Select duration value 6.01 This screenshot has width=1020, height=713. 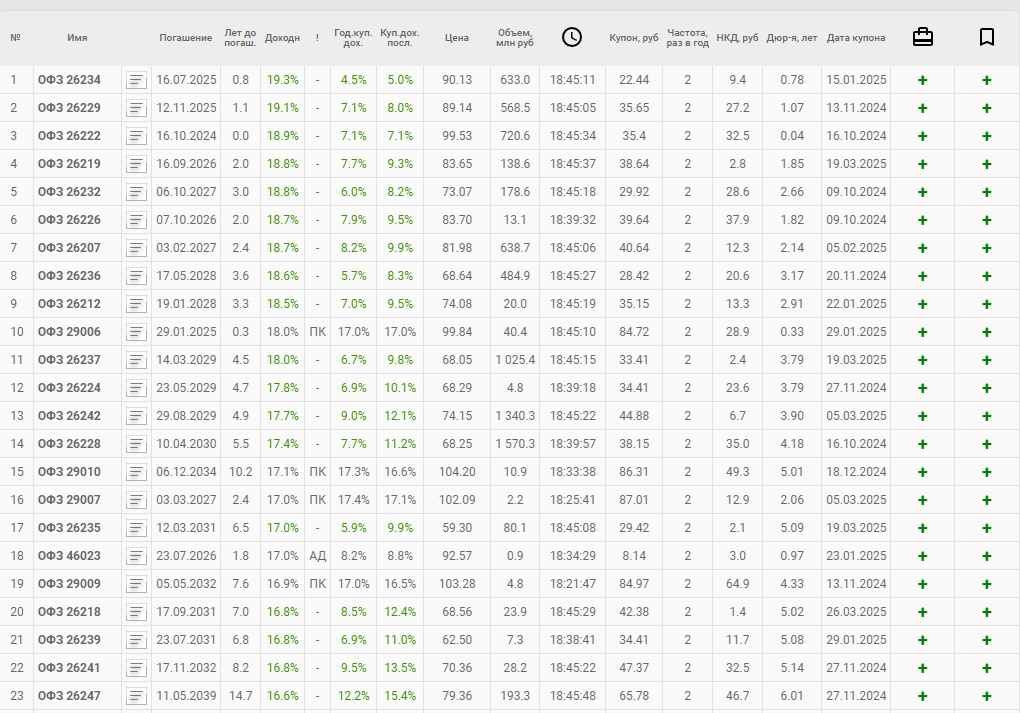(x=792, y=695)
